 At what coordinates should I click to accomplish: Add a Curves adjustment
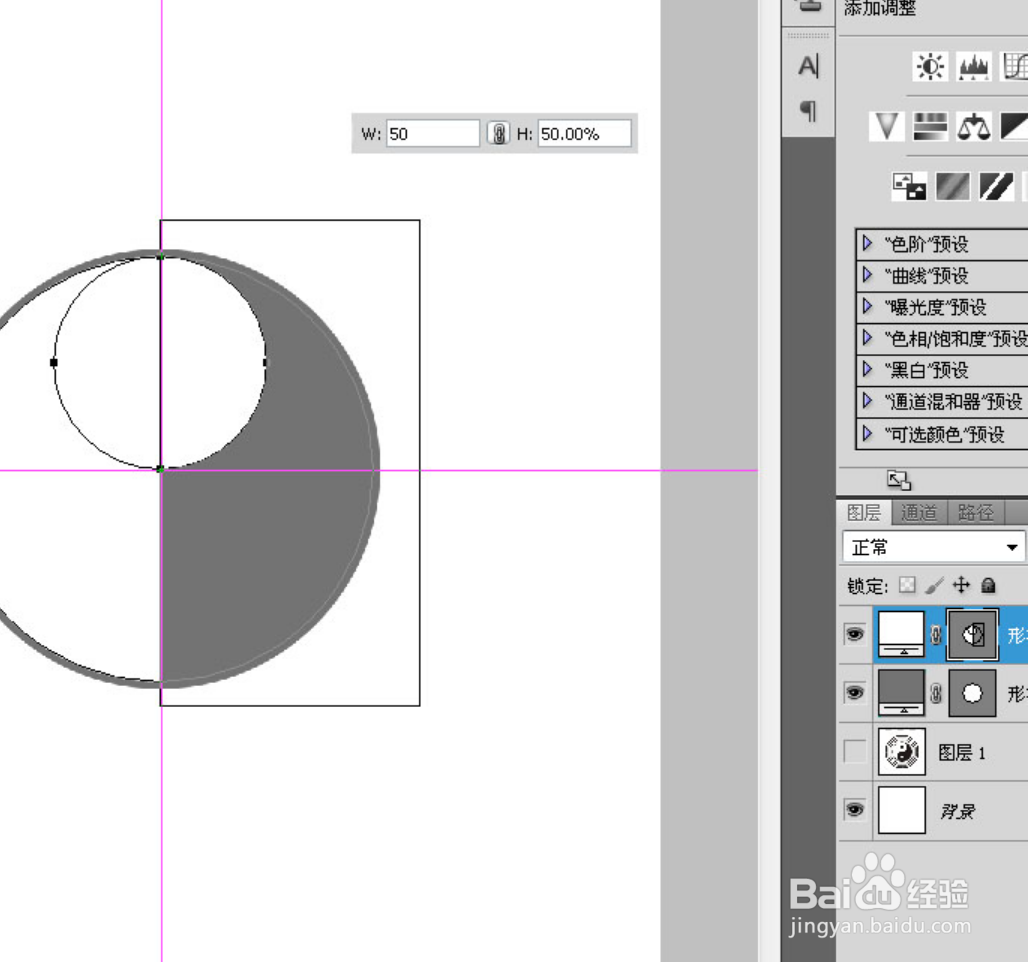tap(1015, 67)
